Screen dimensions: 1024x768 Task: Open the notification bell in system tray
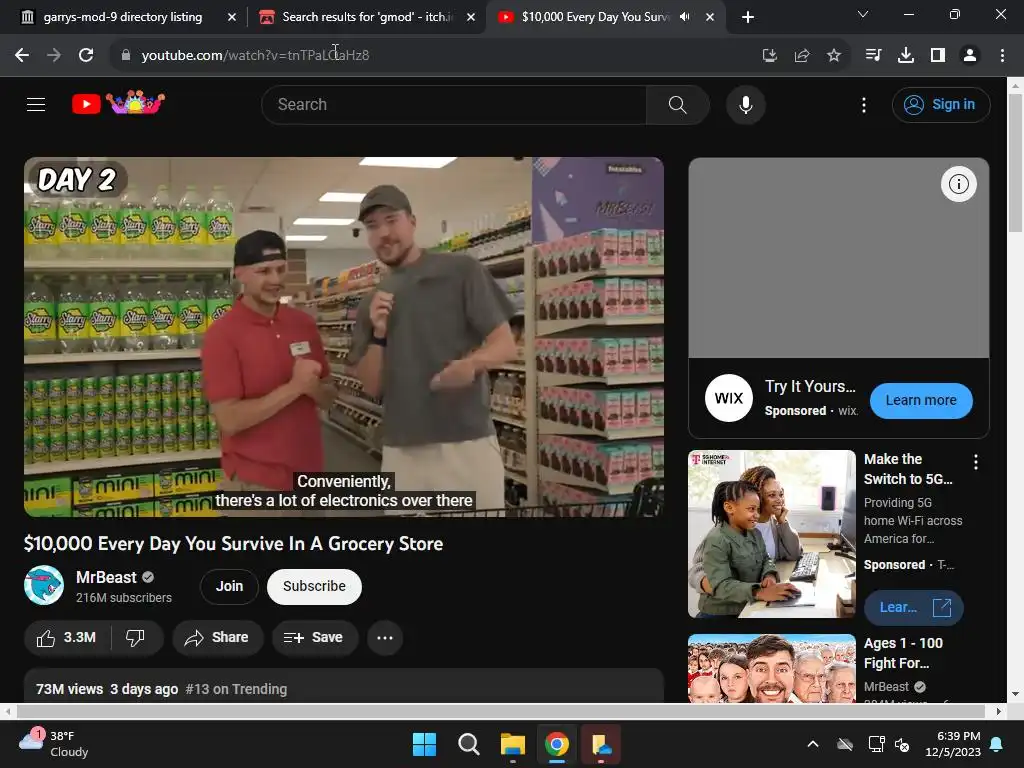(997, 744)
